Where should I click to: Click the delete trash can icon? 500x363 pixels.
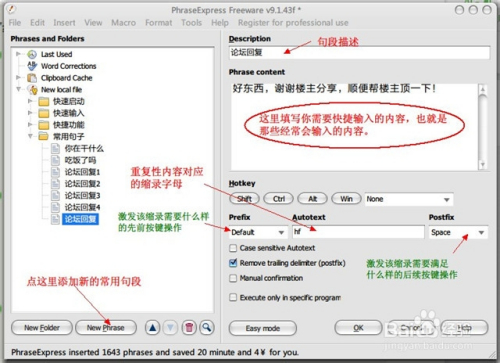point(189,328)
